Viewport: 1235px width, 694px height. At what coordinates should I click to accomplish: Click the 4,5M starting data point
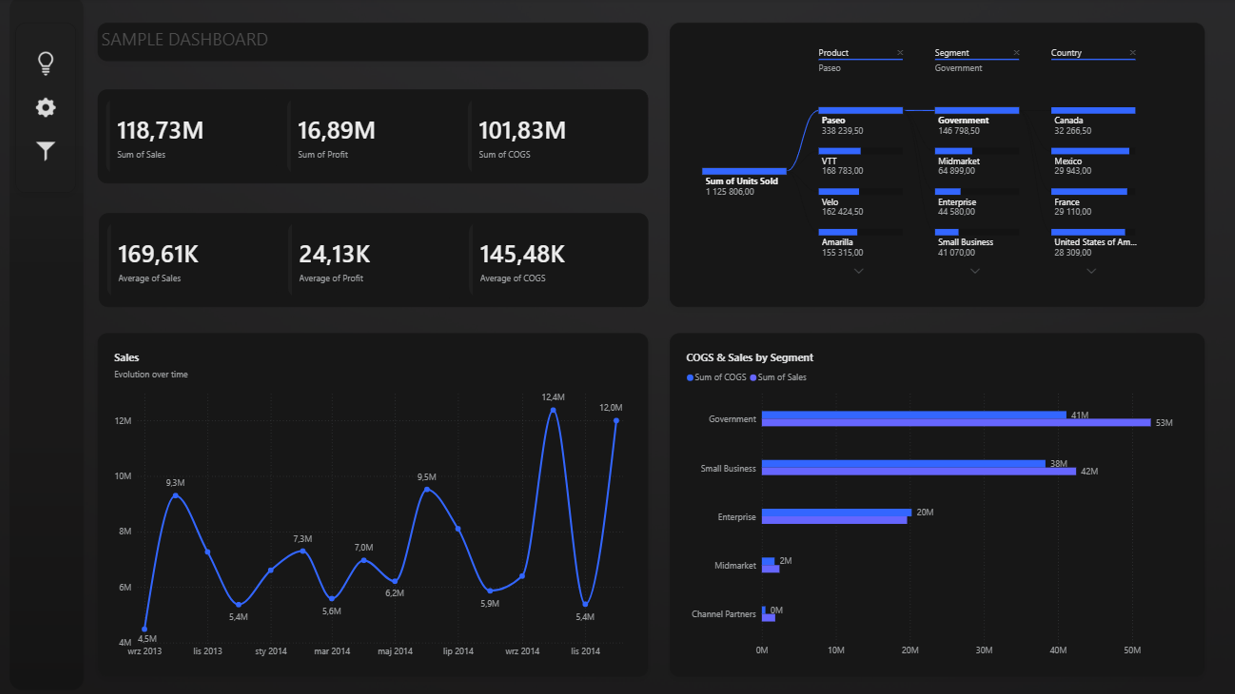click(x=145, y=630)
